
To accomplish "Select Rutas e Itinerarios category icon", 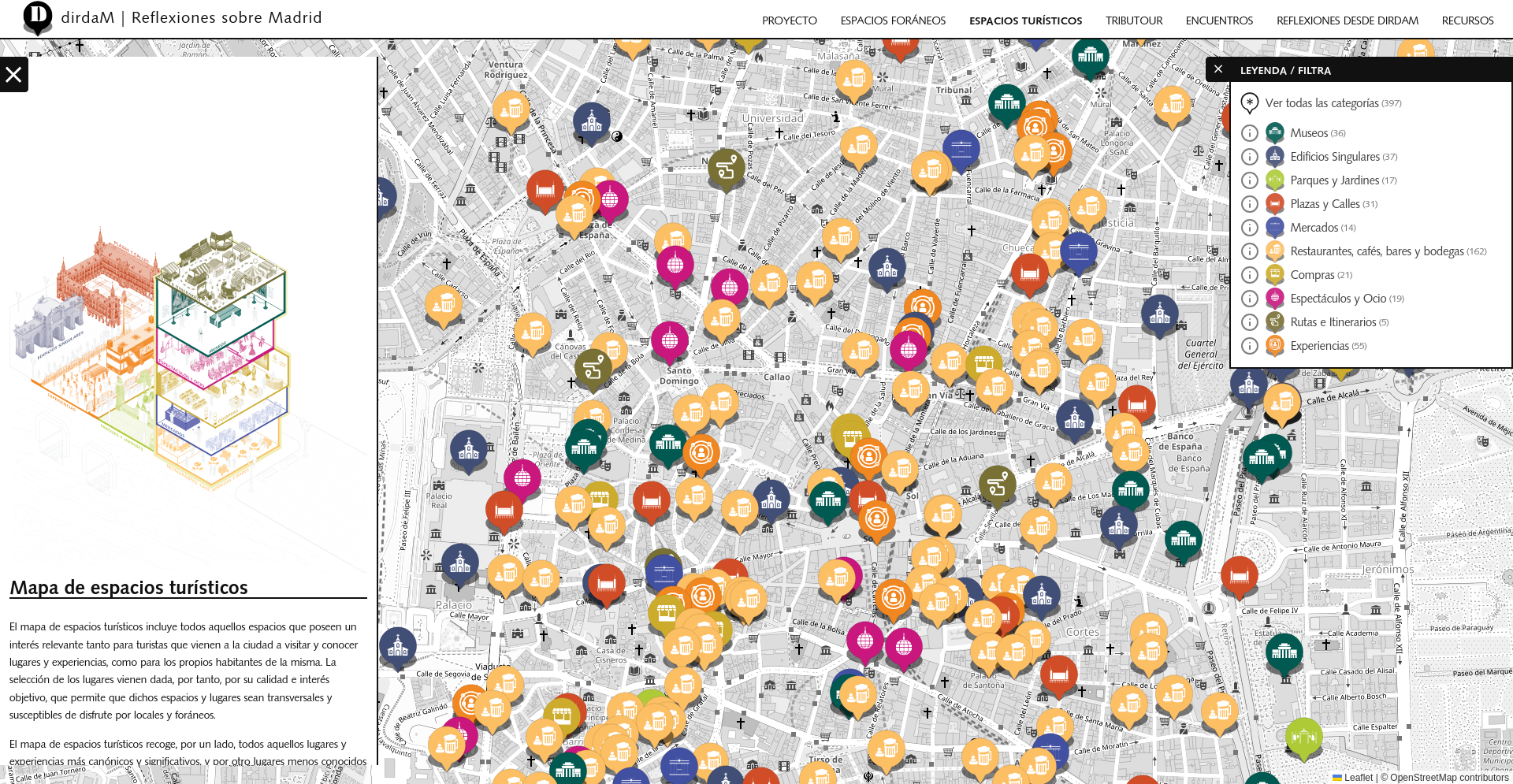I will 1274,322.
